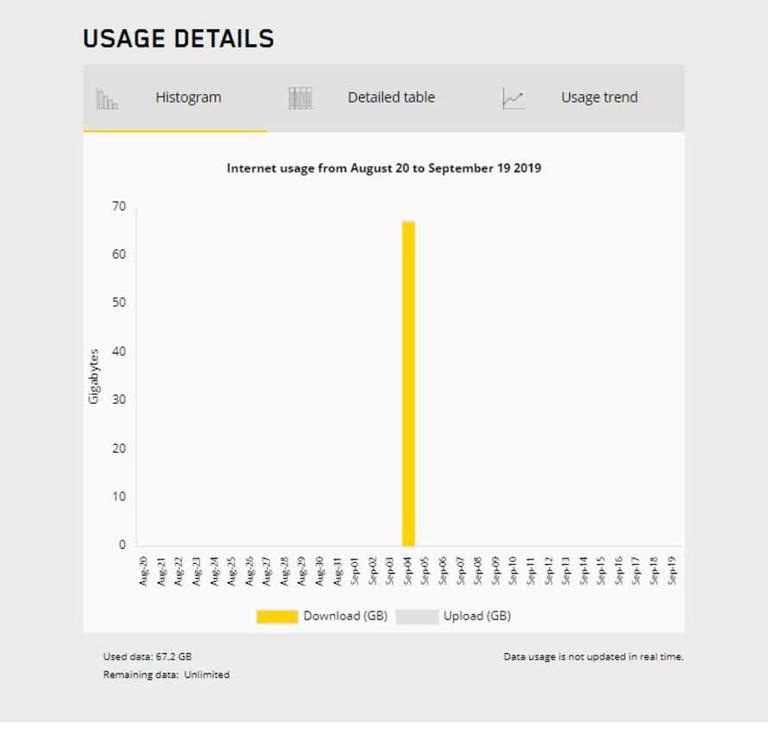This screenshot has width=768, height=754.
Task: Select the Usage trend tab
Action: pos(599,98)
